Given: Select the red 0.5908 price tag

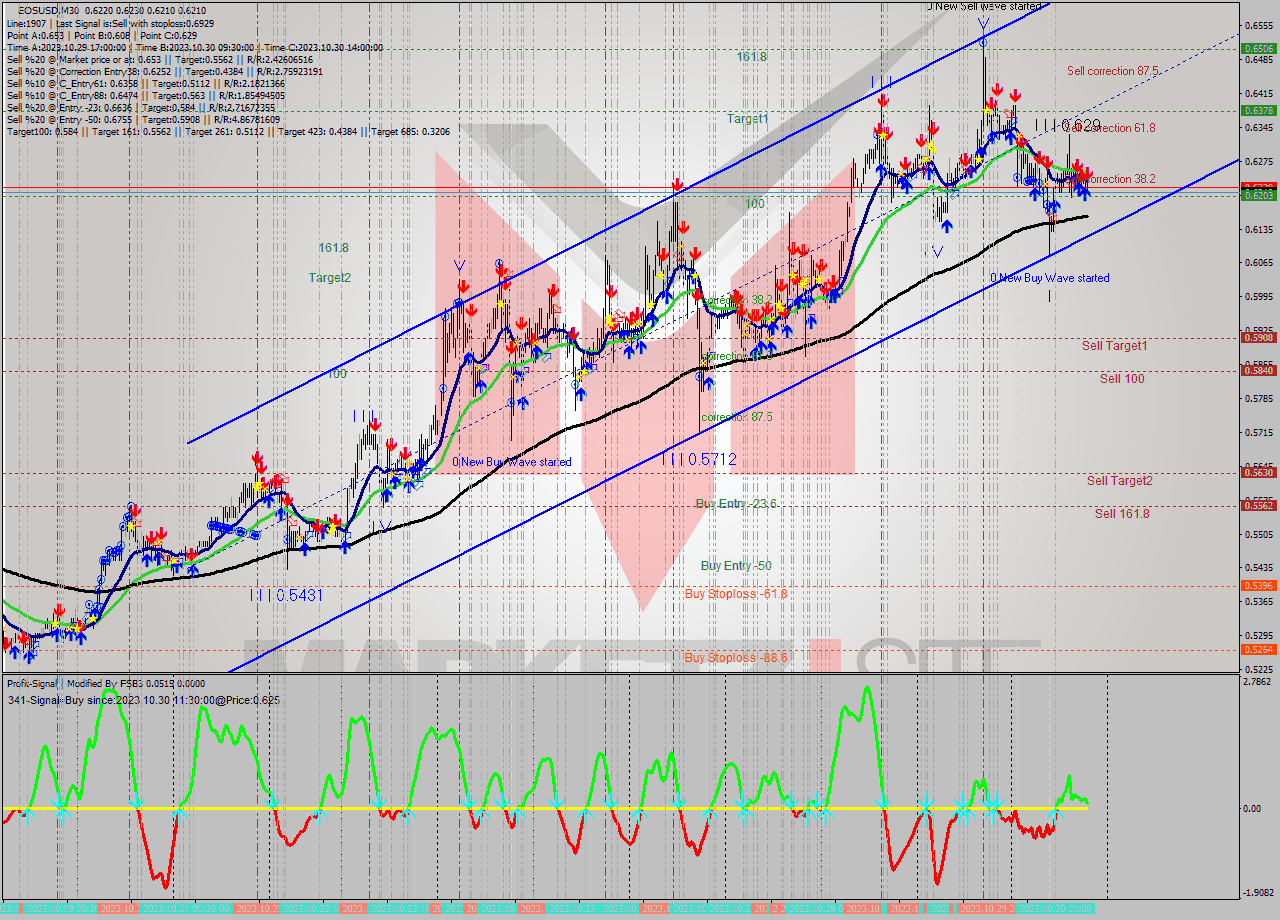Looking at the screenshot, I should [x=1257, y=337].
